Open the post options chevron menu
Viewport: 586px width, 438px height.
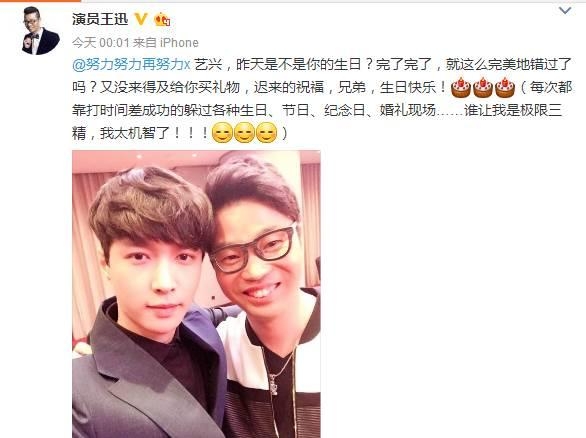point(565,10)
